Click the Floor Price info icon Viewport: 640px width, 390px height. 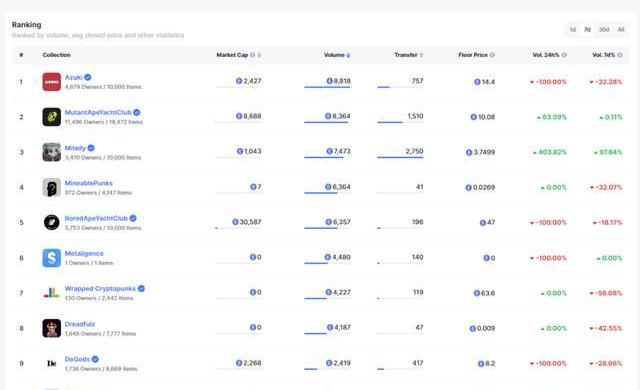coord(492,55)
